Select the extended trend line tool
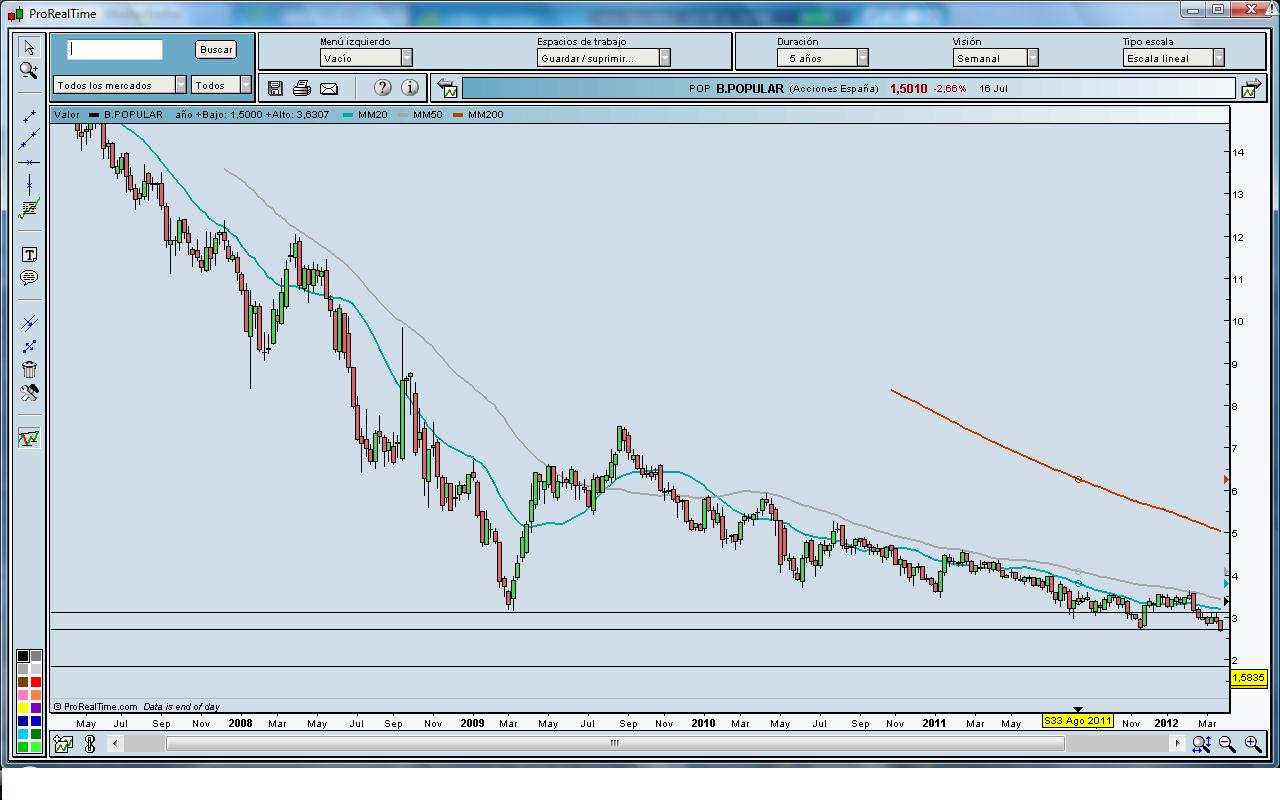This screenshot has width=1280, height=800. pos(29,139)
